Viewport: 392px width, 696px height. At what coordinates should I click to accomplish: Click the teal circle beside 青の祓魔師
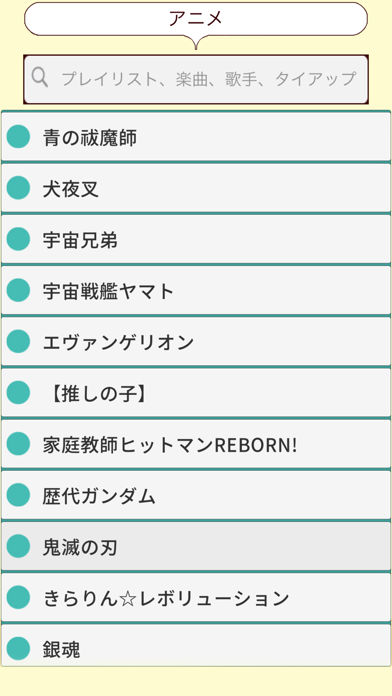18,136
